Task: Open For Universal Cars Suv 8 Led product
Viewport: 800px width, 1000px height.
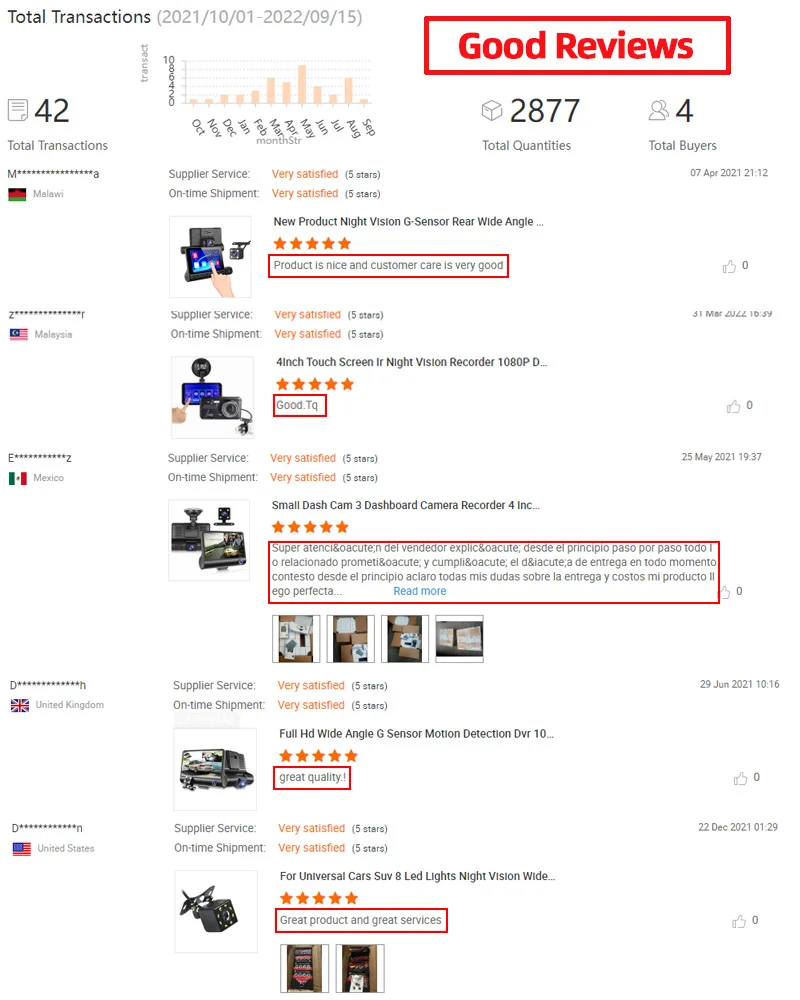Action: tap(418, 876)
